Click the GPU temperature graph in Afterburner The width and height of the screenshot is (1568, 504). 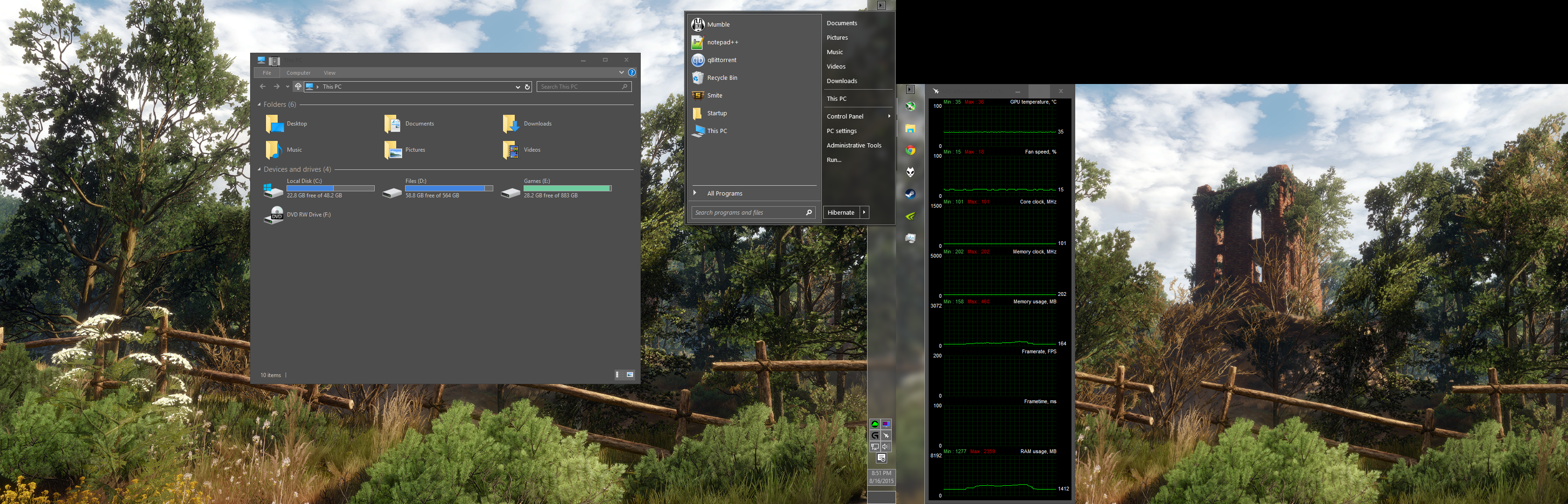pyautogui.click(x=1000, y=126)
